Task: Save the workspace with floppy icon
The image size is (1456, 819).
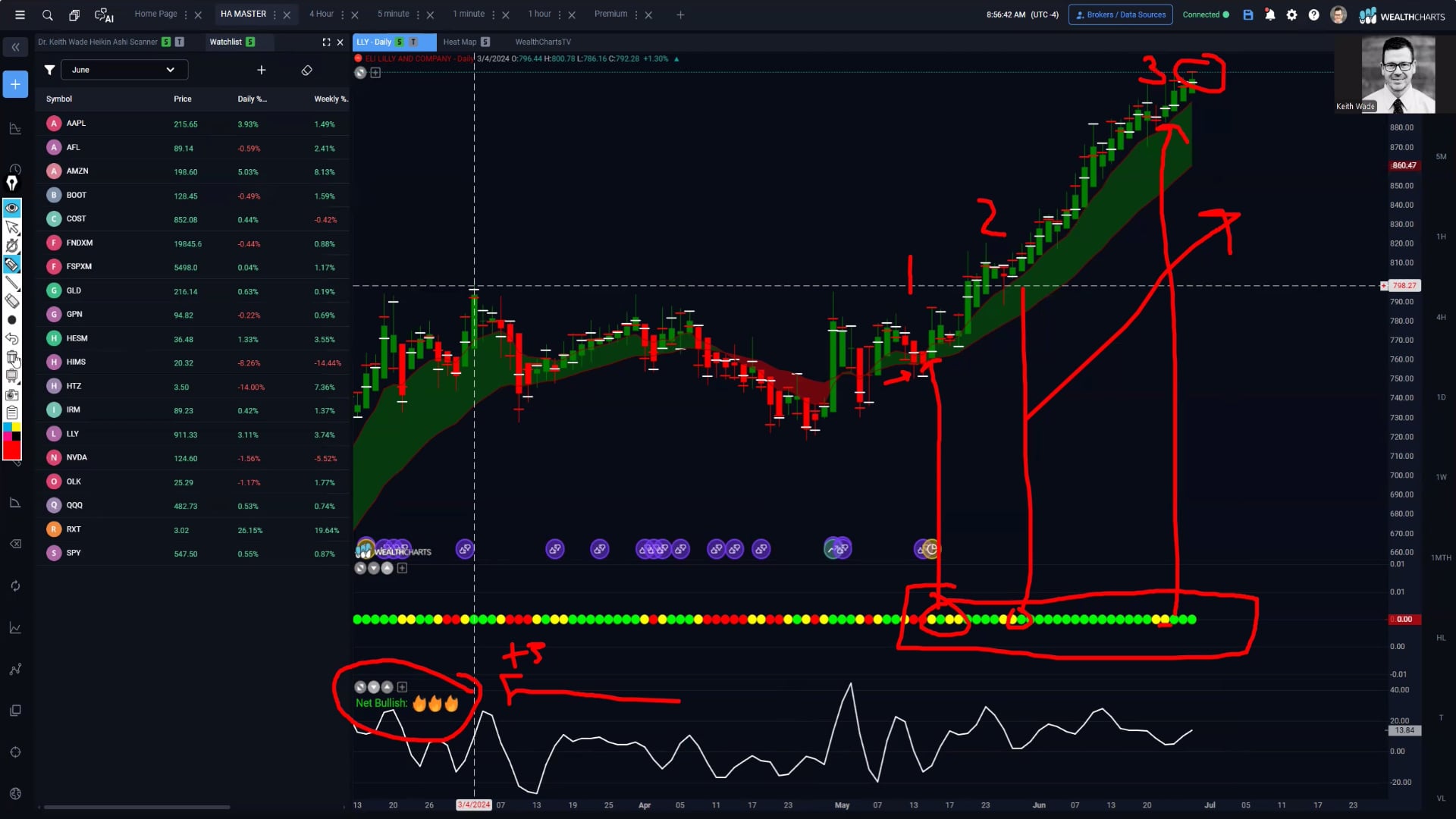Action: point(1248,14)
